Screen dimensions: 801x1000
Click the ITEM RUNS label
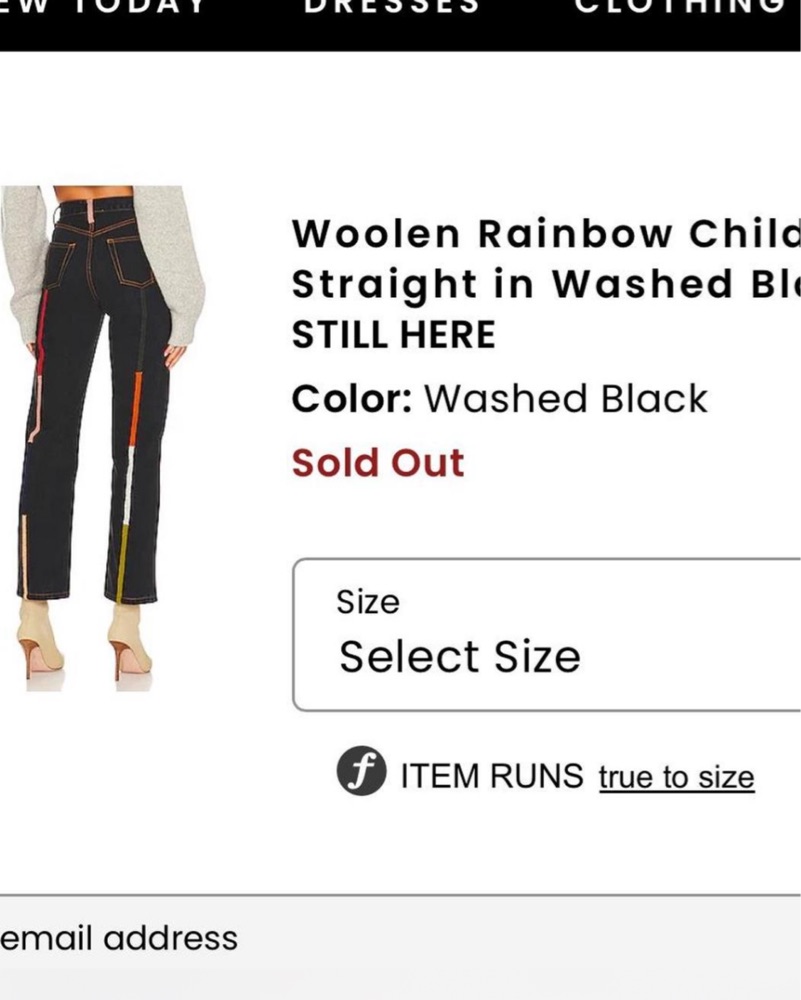[491, 776]
